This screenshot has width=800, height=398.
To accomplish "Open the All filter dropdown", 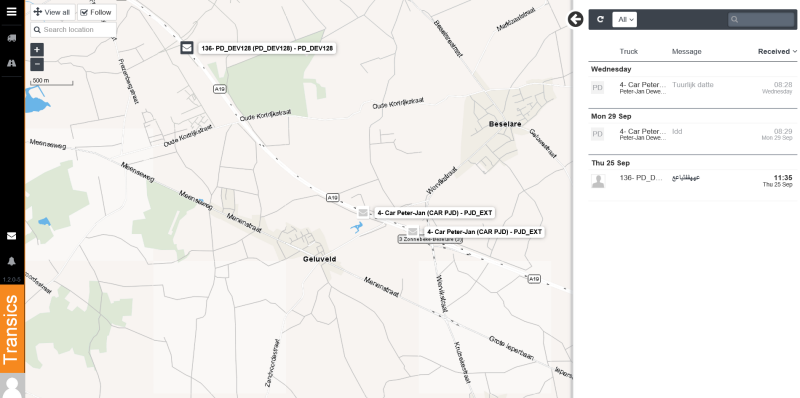I will (x=624, y=19).
